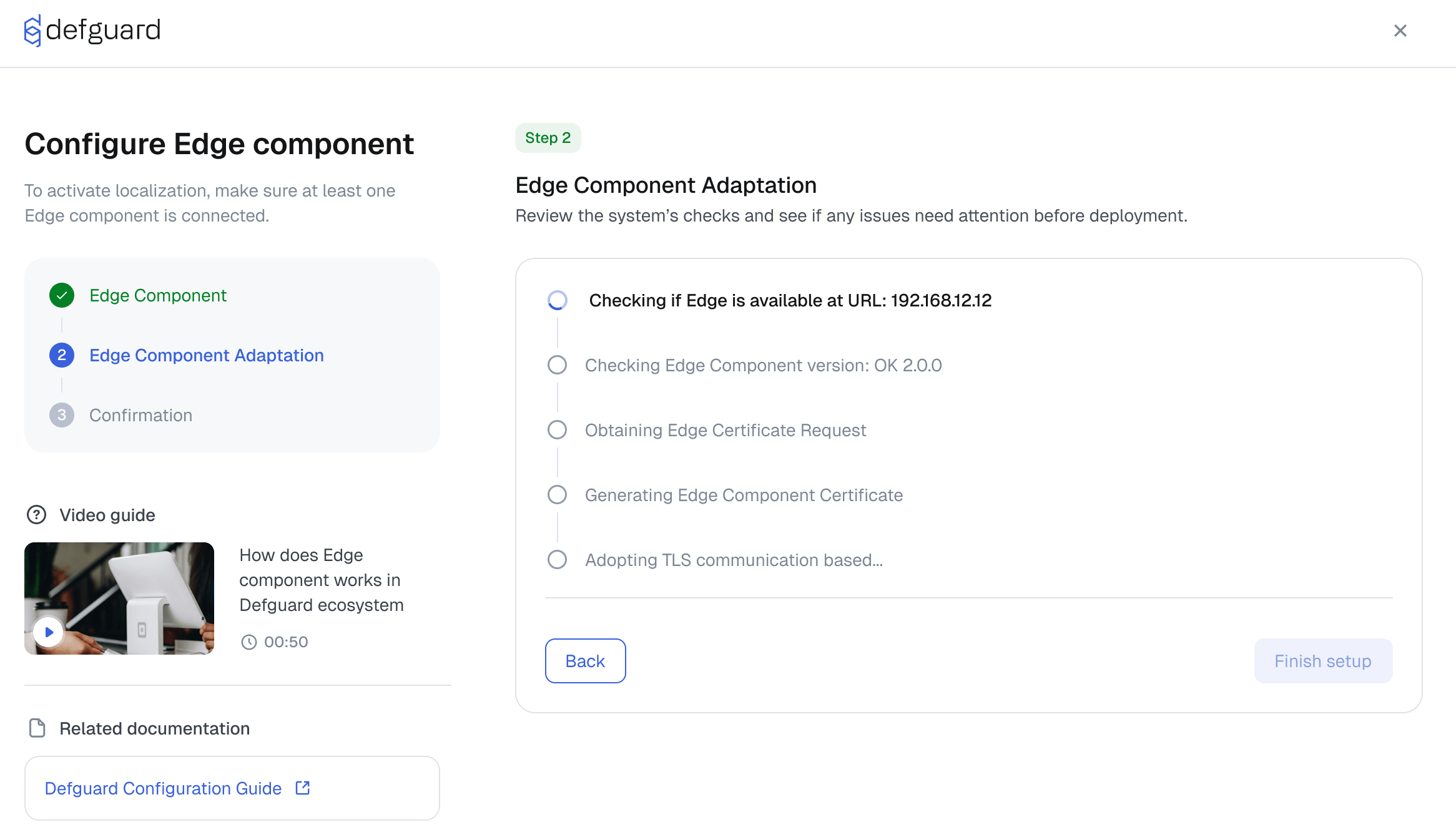Click the step 2 number circle
The image size is (1456, 840).
(61, 354)
